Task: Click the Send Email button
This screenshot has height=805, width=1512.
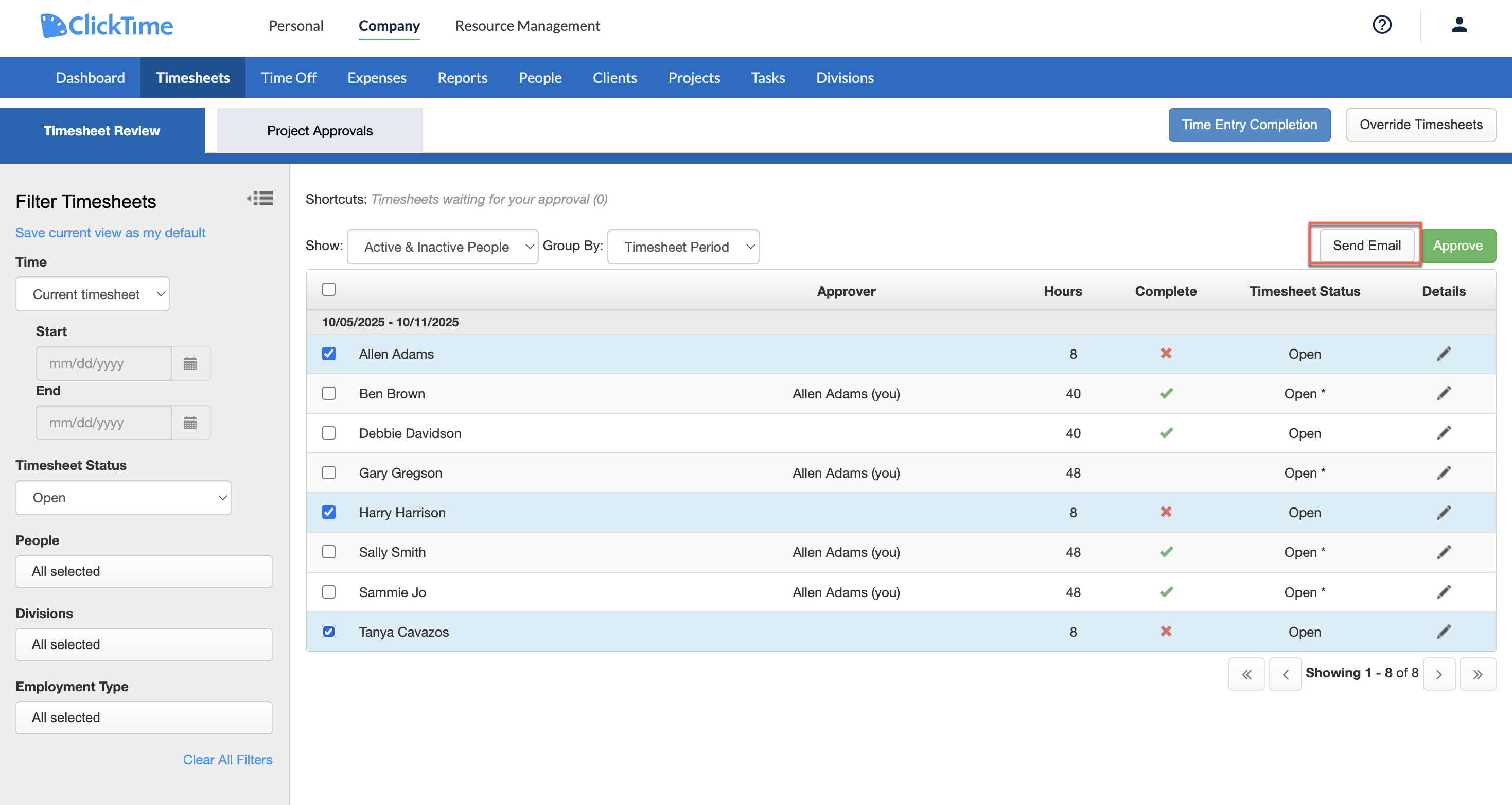Action: (x=1366, y=246)
